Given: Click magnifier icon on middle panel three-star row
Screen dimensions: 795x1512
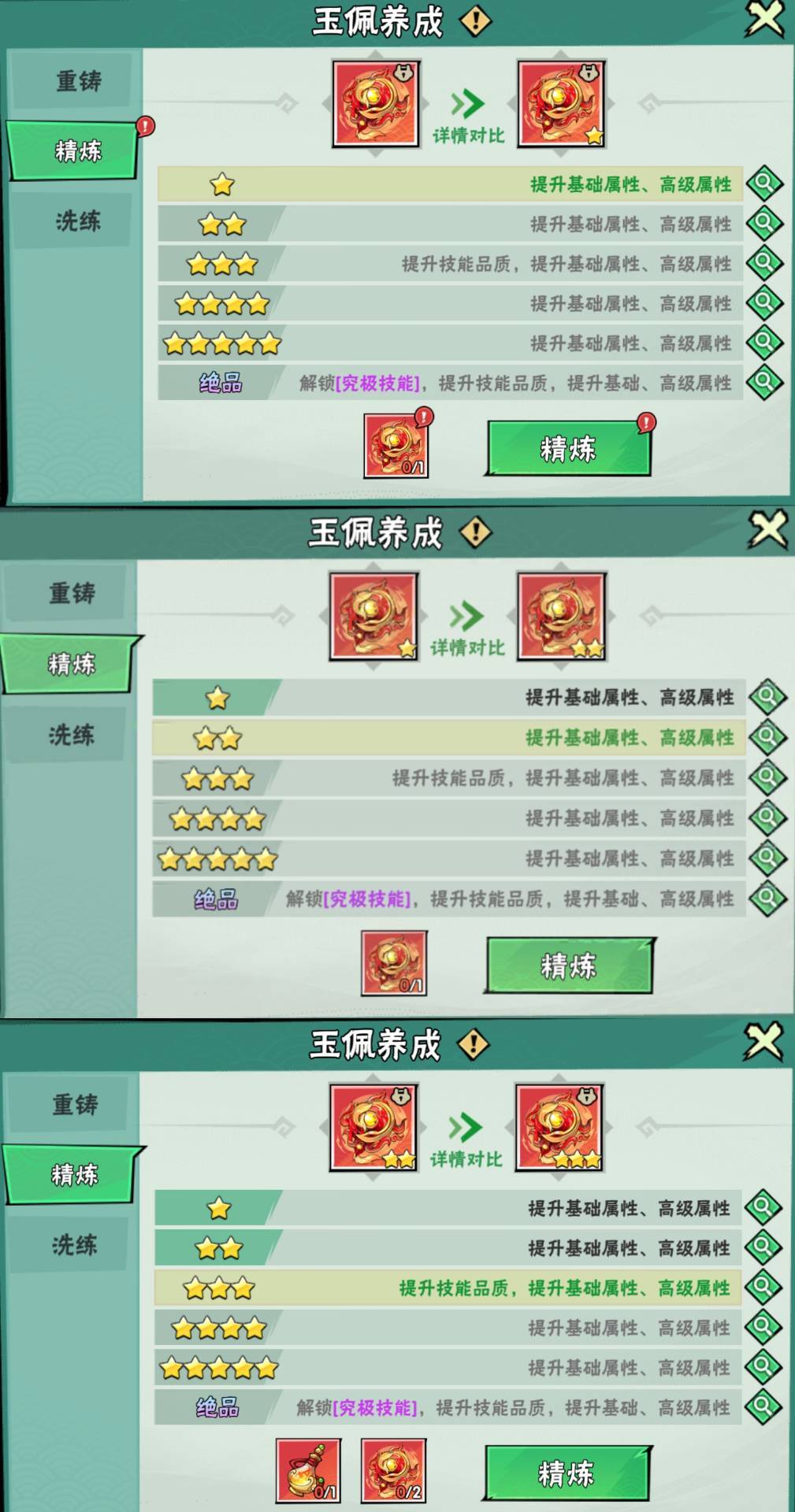Looking at the screenshot, I should (767, 778).
